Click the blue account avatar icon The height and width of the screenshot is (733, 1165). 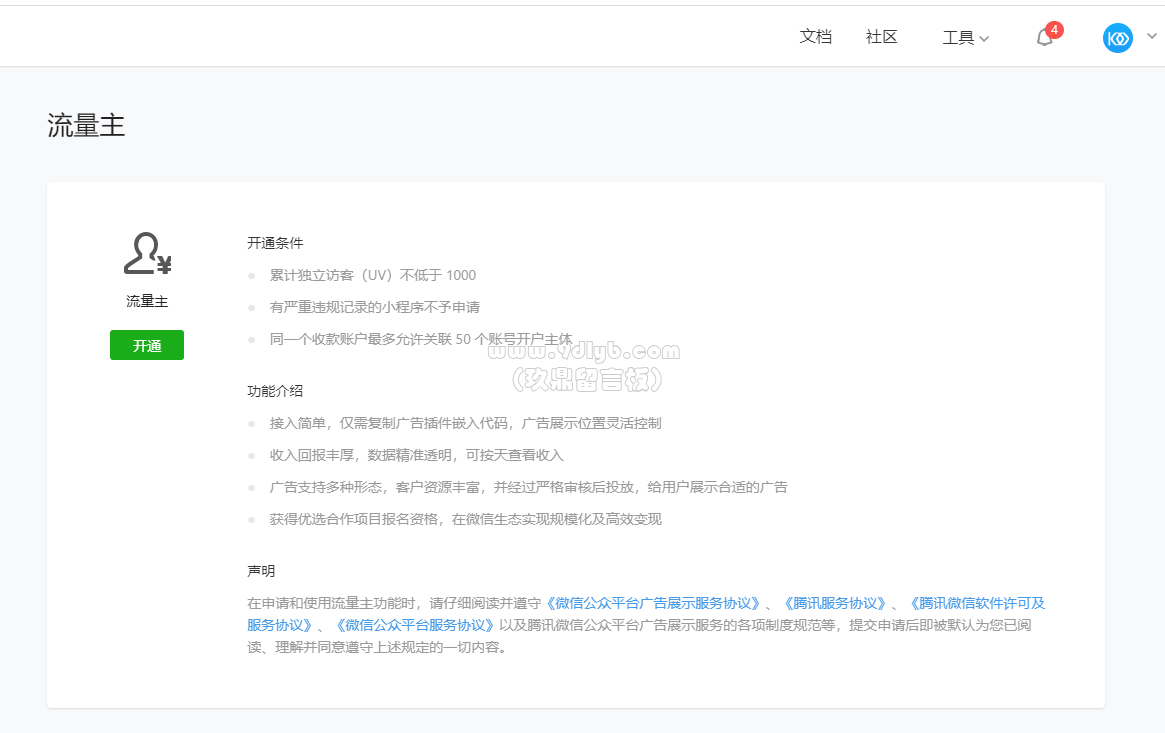click(x=1117, y=38)
